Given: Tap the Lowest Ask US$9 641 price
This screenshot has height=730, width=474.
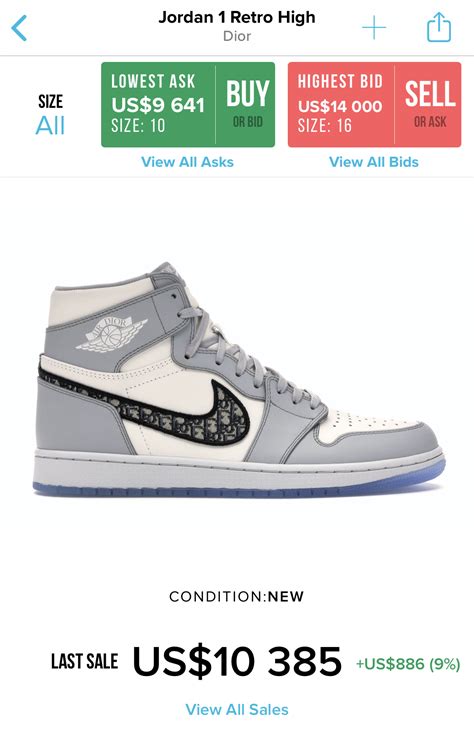Looking at the screenshot, I should point(158,105).
